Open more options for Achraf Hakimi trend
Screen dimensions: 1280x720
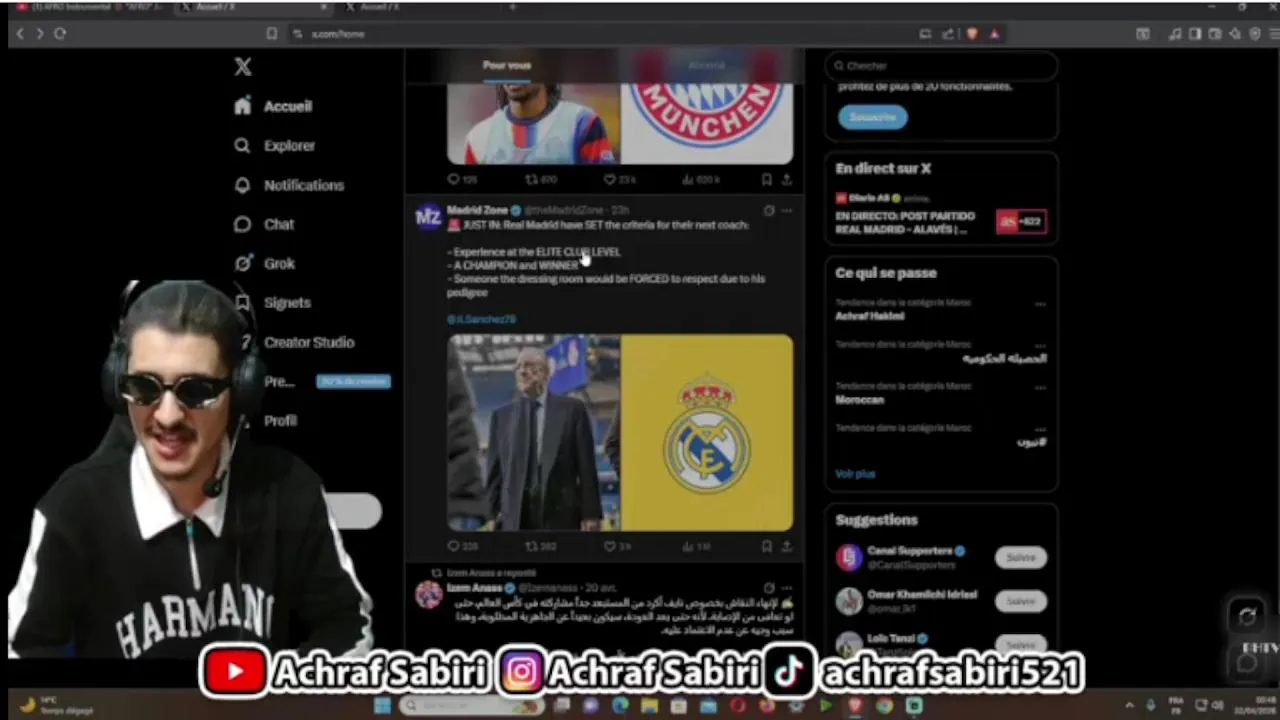(x=1040, y=304)
